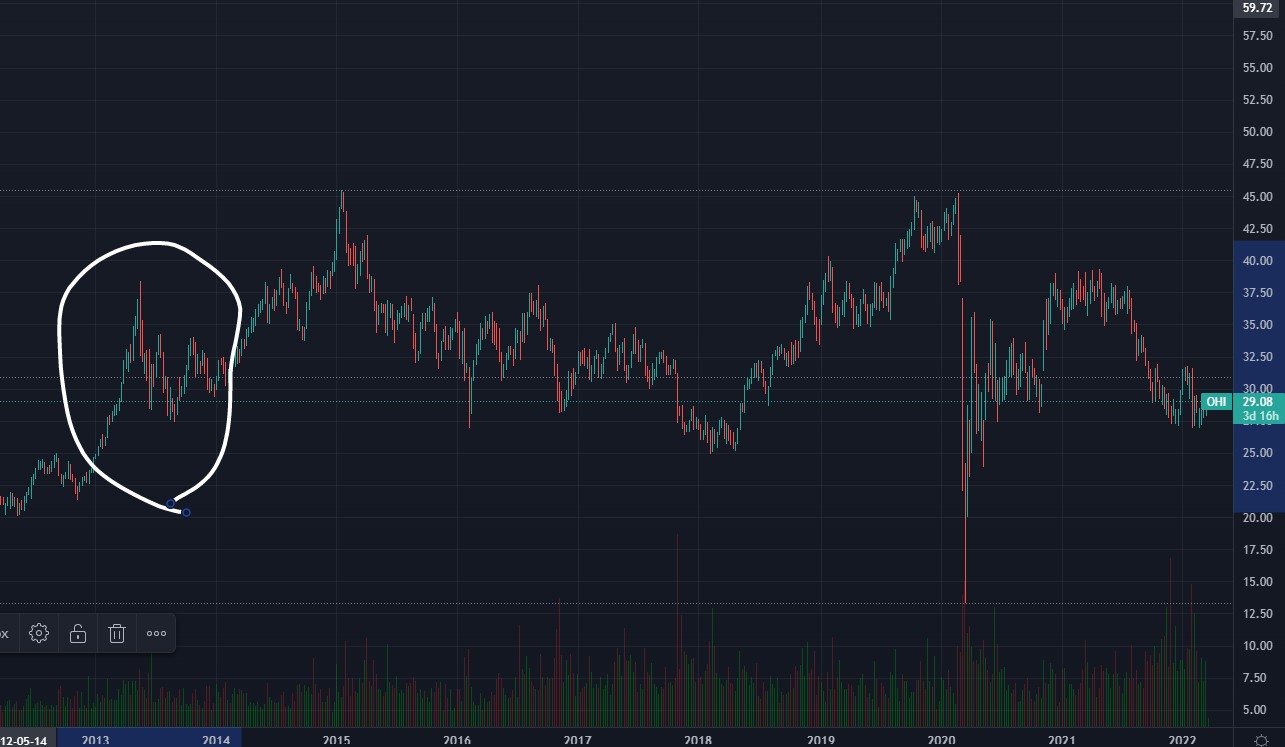Click 2017 on the time axis
This screenshot has height=747, width=1285.
click(577, 740)
